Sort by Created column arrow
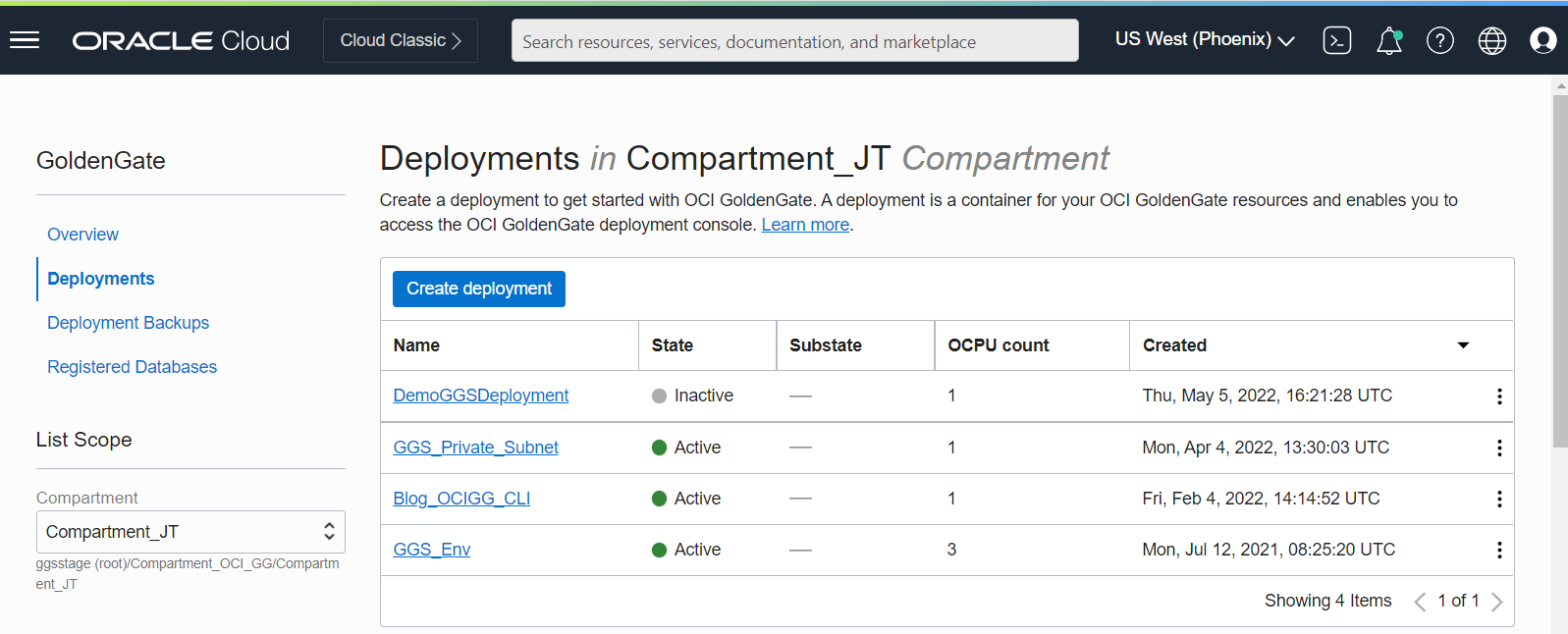Screen dimensions: 1568x634 click(x=1463, y=345)
